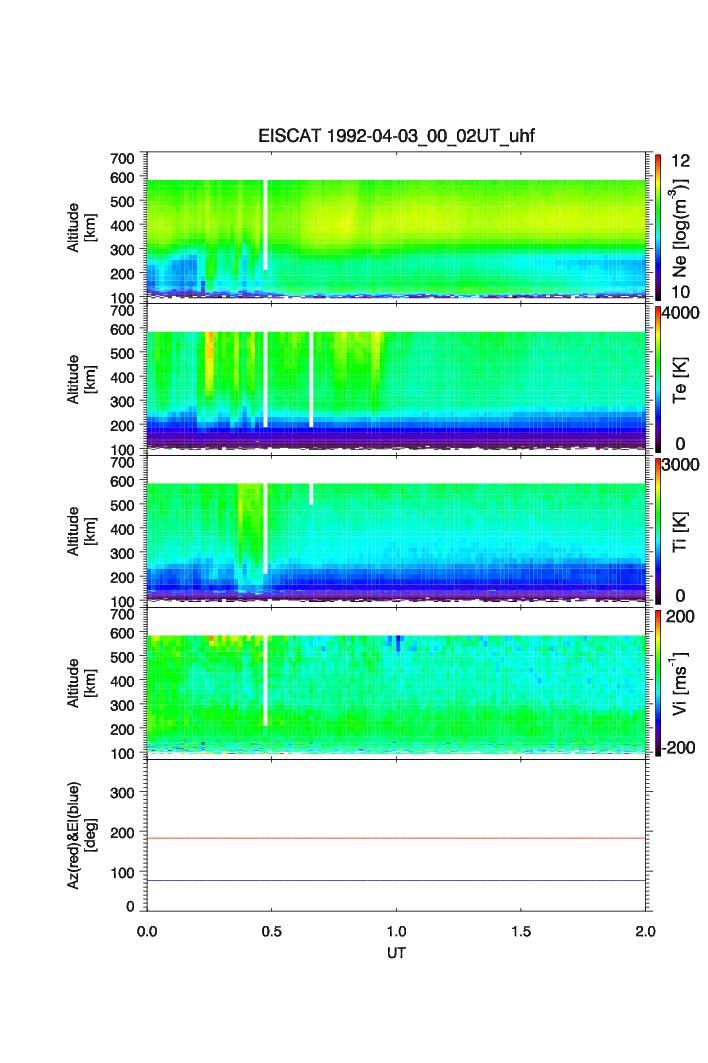Click the 300 tick in Az/El panel
The width and height of the screenshot is (708, 1063).
point(122,793)
